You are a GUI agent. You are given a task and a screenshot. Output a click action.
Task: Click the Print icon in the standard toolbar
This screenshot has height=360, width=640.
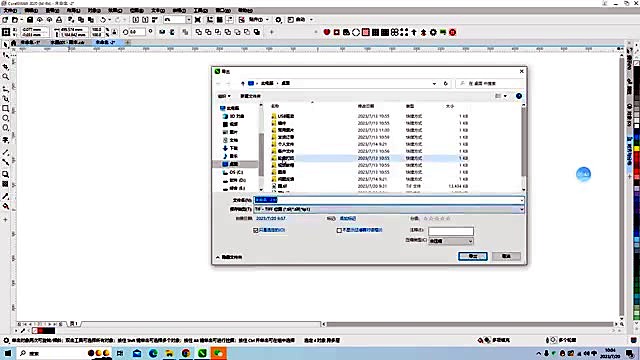59,20
